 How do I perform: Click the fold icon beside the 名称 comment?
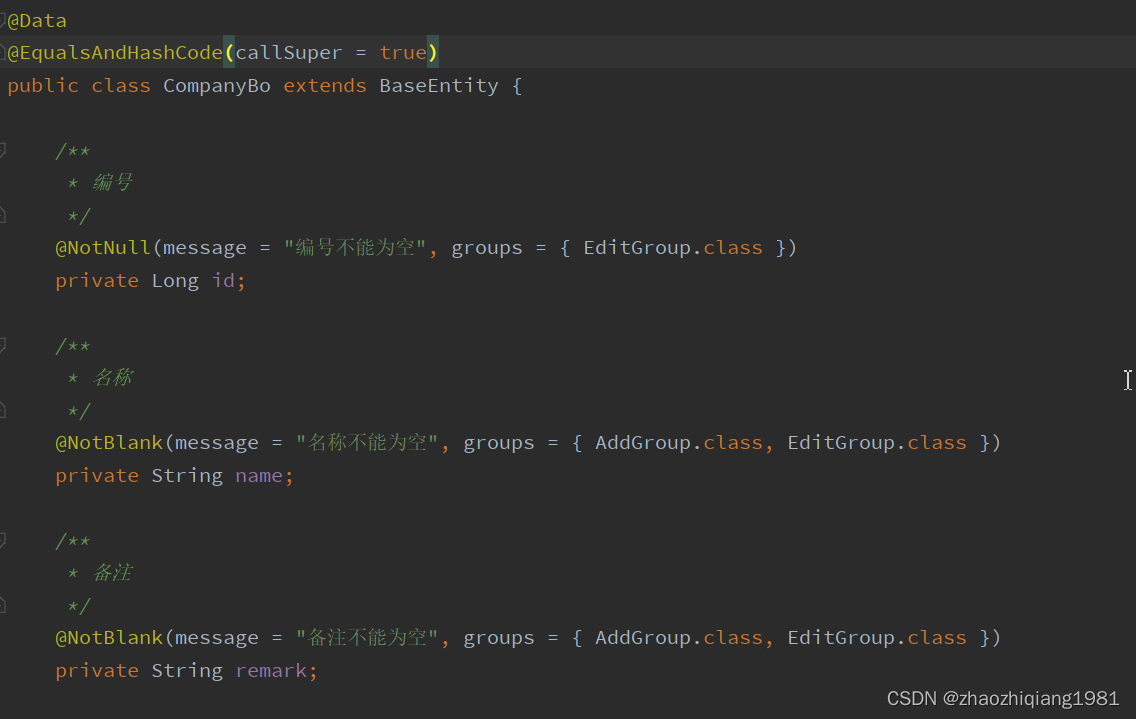tap(5, 345)
